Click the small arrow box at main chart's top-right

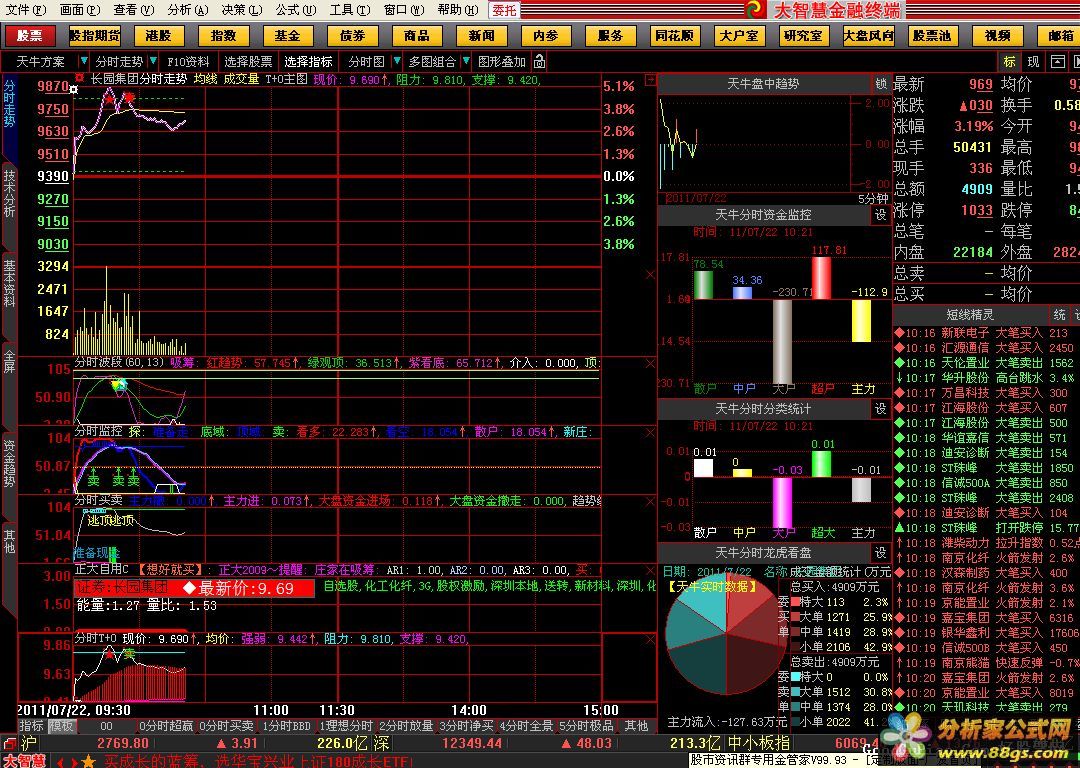[650, 81]
